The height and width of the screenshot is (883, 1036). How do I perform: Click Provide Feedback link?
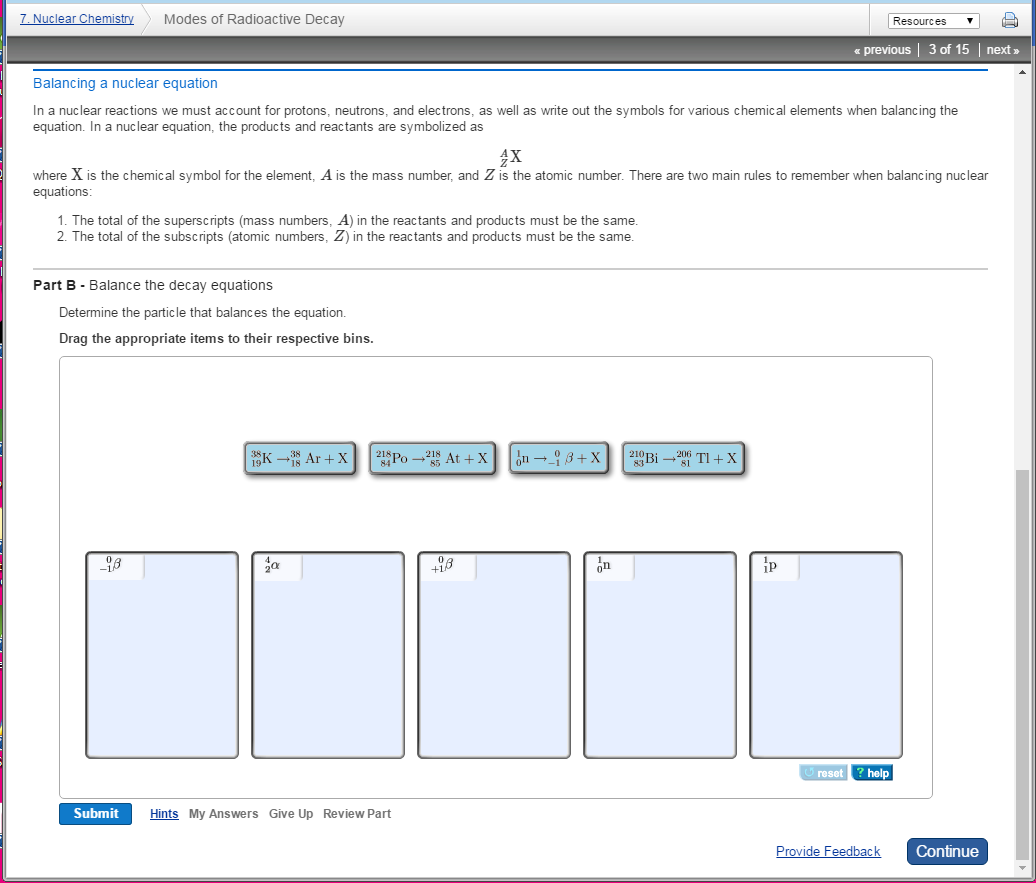click(x=828, y=851)
